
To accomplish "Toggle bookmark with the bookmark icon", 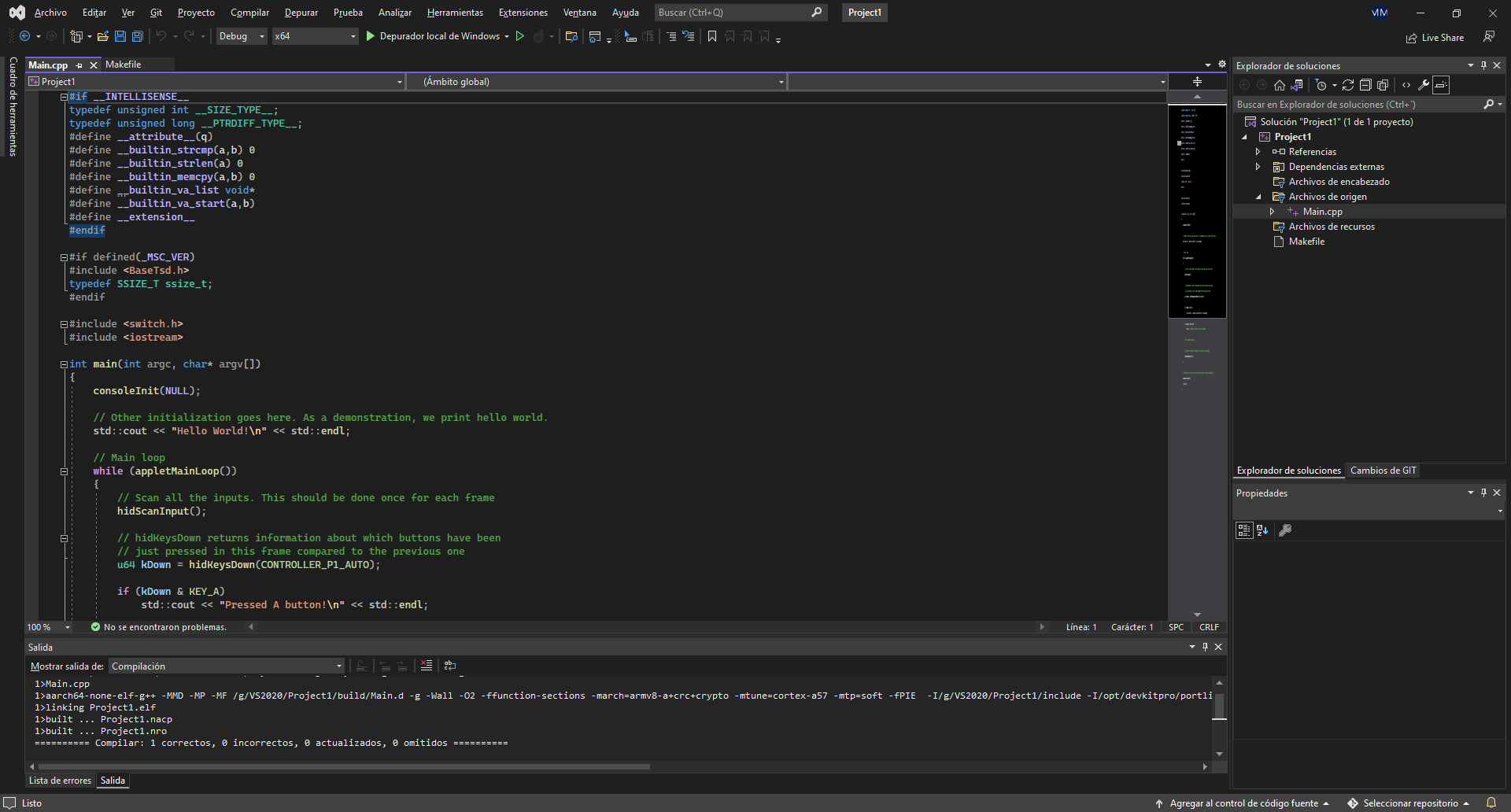I will [712, 36].
